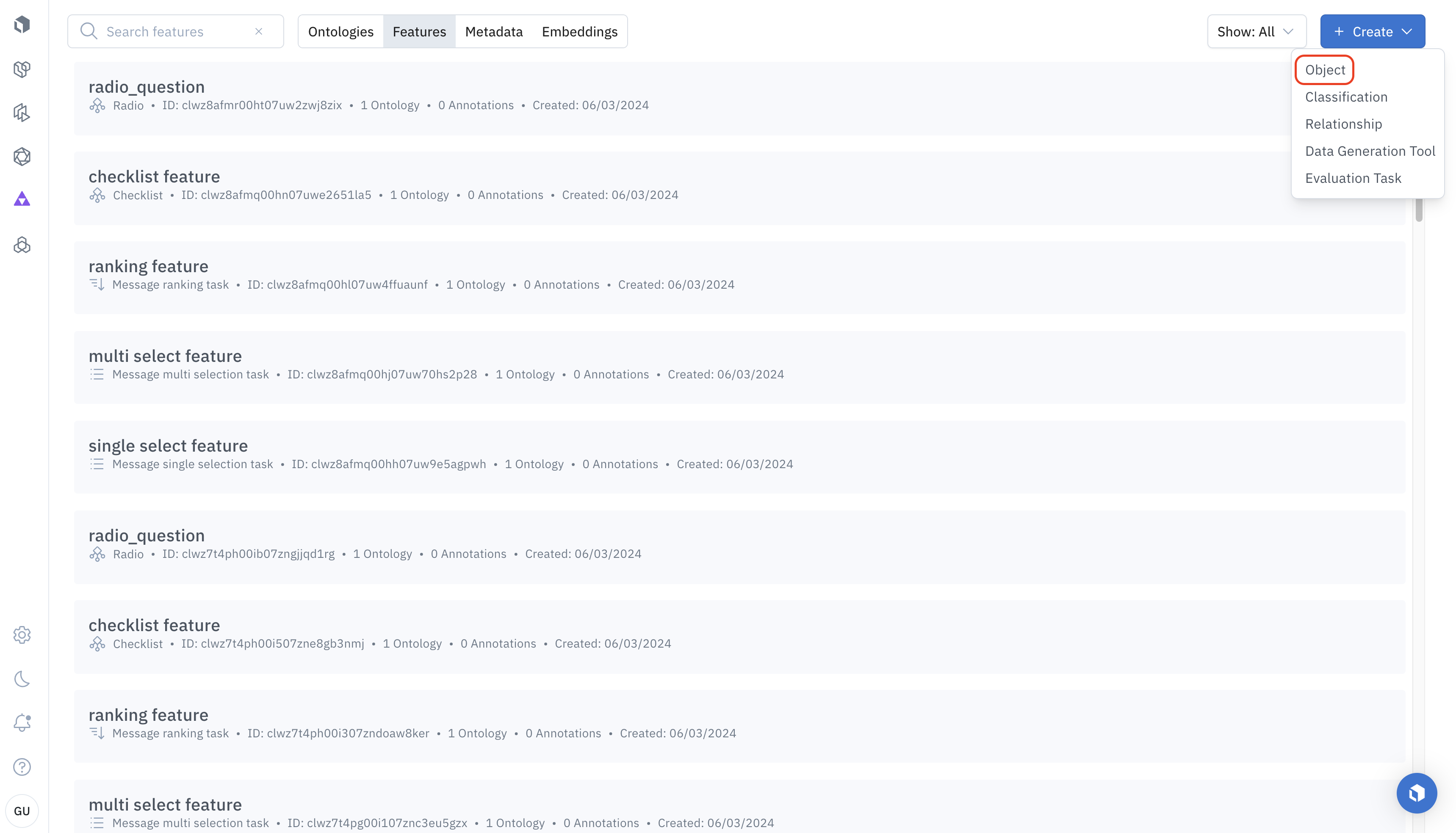The height and width of the screenshot is (833, 1456).
Task: Click list icon on bottom multi select feature
Action: (x=97, y=823)
